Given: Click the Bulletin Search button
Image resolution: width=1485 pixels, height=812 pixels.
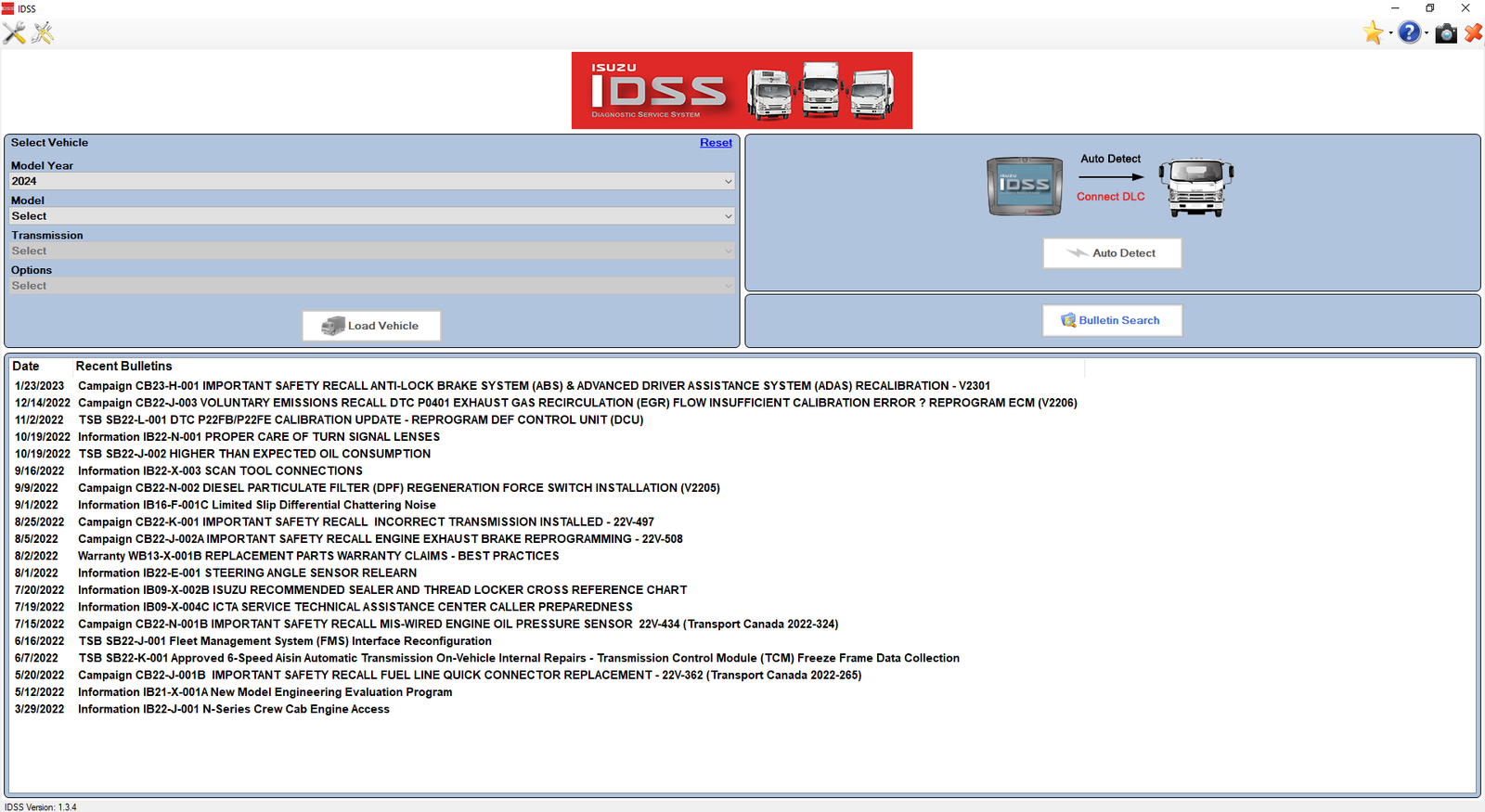Looking at the screenshot, I should (1112, 320).
